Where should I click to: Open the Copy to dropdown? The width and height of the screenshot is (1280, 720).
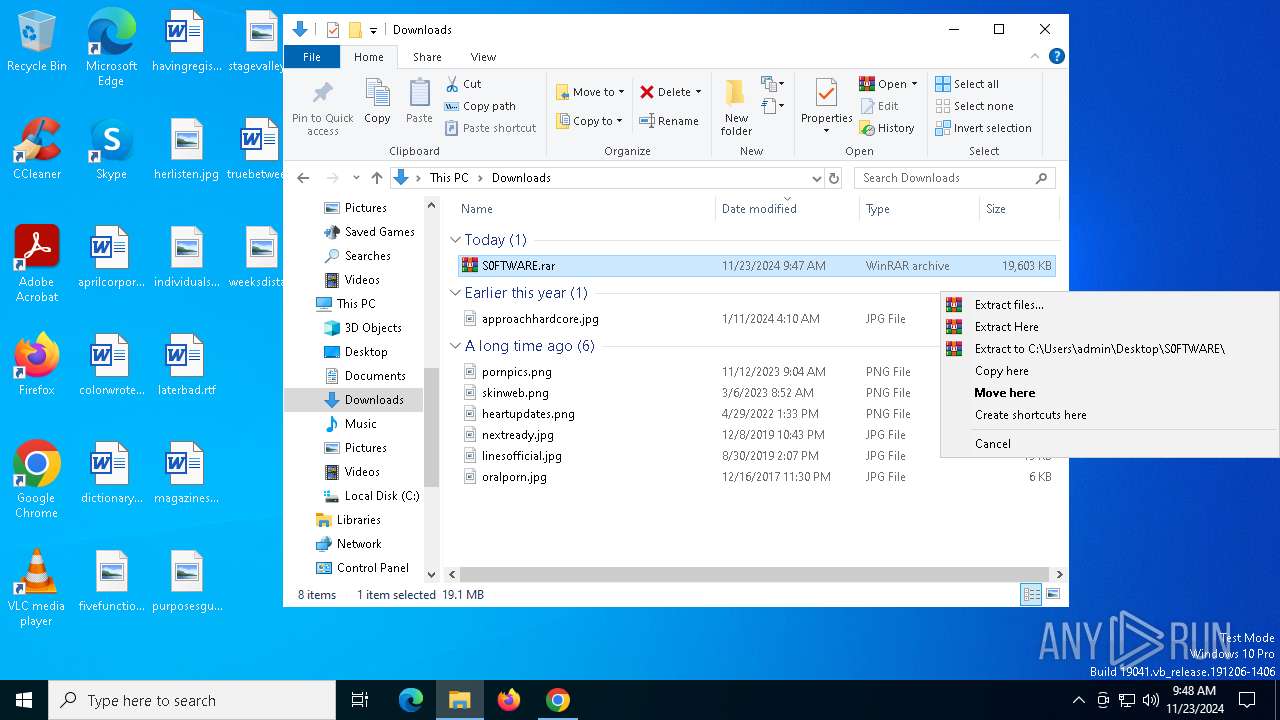(589, 121)
